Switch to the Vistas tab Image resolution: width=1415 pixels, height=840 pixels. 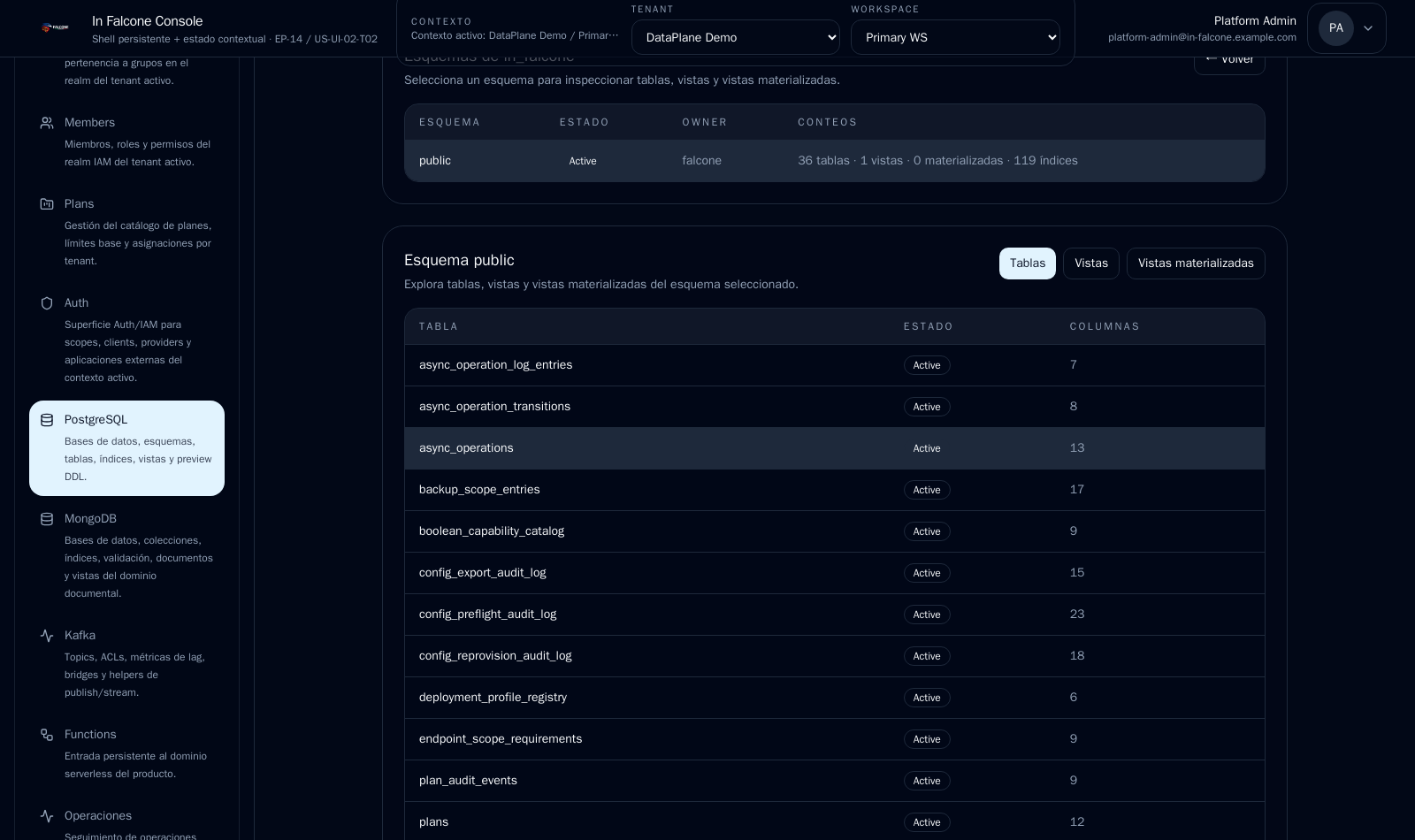point(1091,263)
